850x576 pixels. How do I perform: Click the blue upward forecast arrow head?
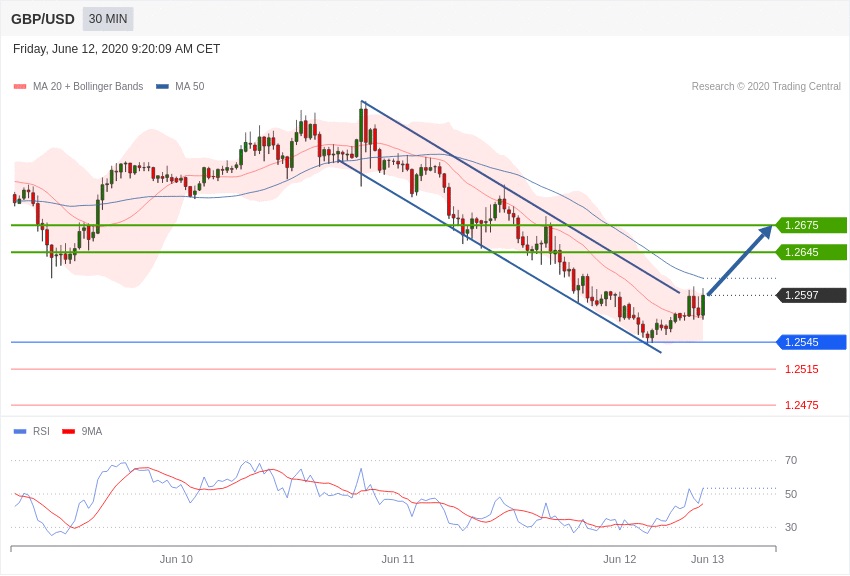[x=766, y=232]
